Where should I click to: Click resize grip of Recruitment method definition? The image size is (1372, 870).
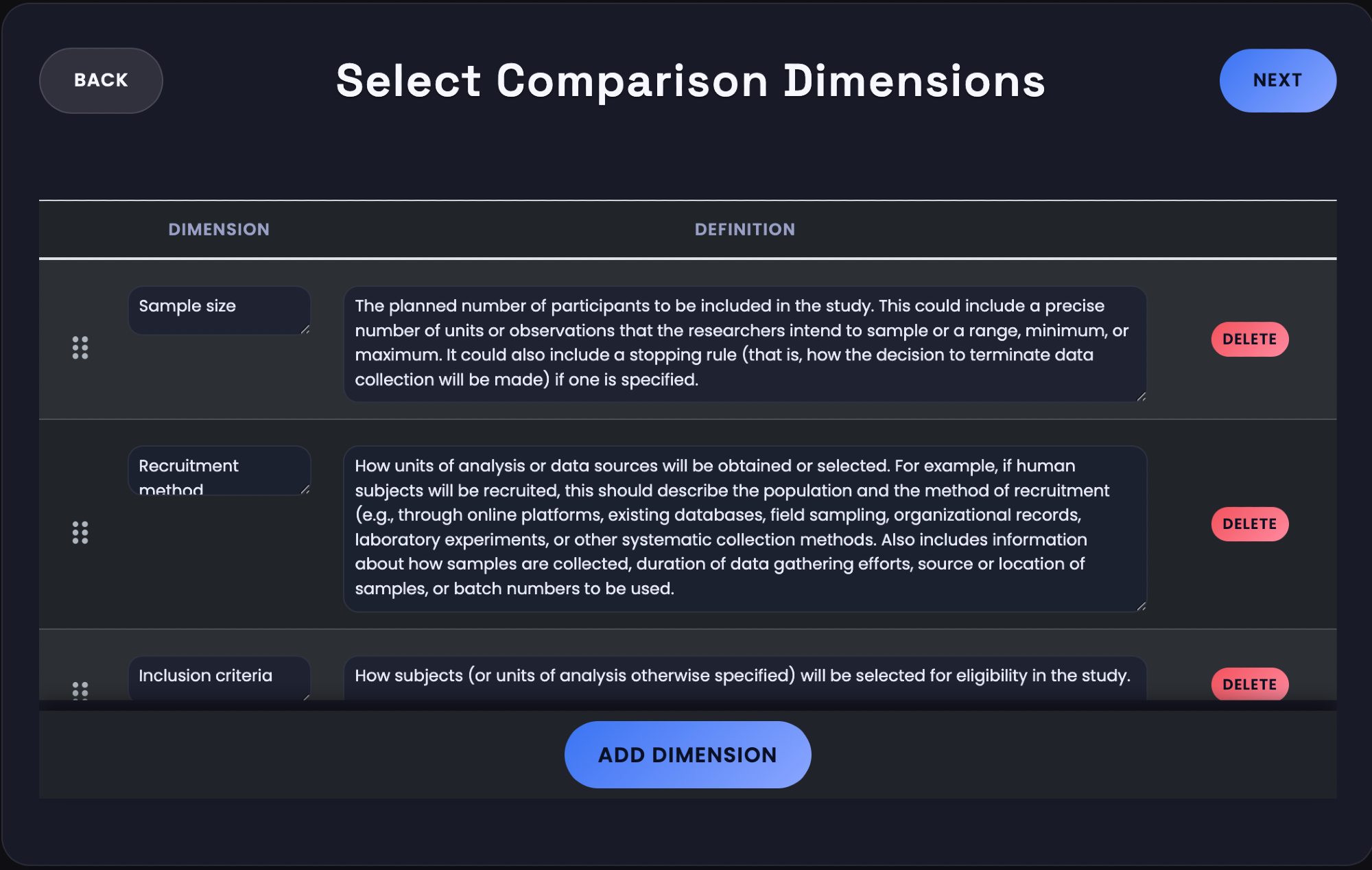pos(1141,606)
